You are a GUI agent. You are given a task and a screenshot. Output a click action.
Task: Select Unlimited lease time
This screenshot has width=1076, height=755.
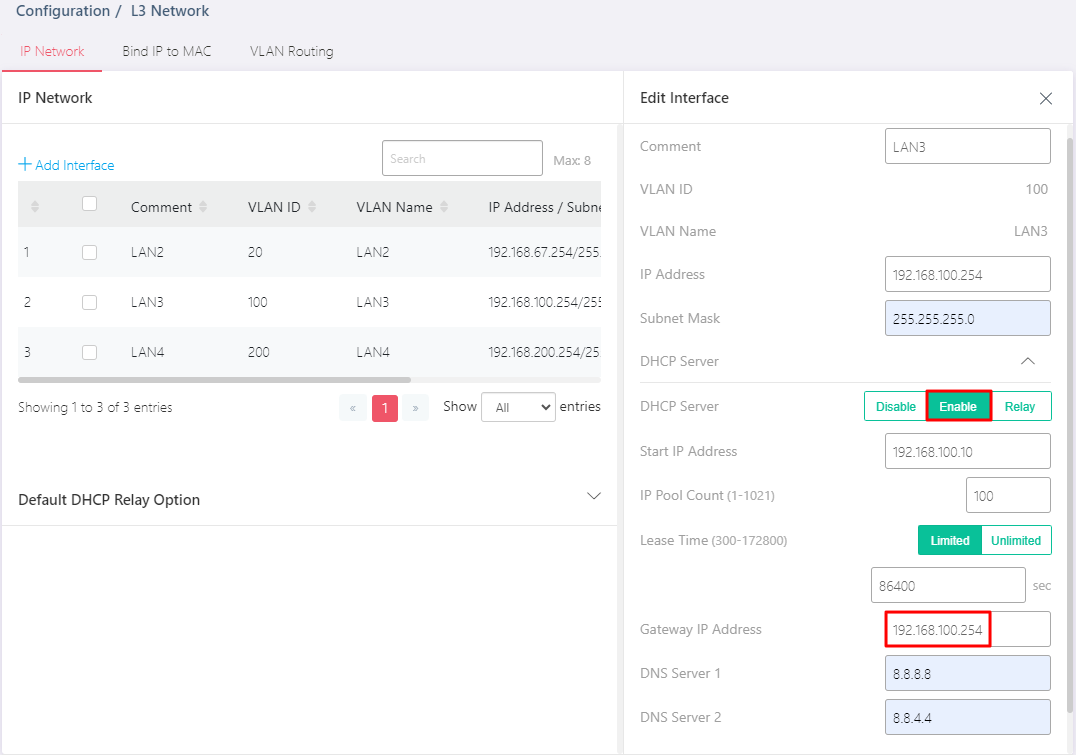coord(1016,541)
